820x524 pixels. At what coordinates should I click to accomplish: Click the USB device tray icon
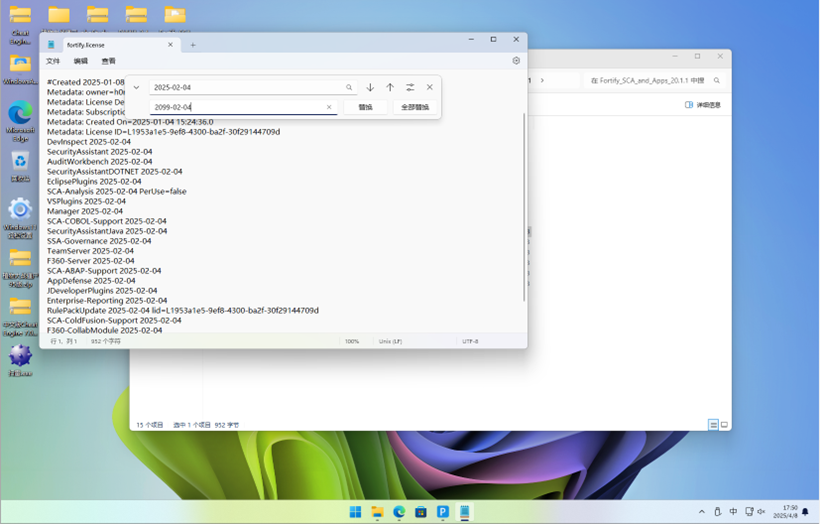point(718,511)
